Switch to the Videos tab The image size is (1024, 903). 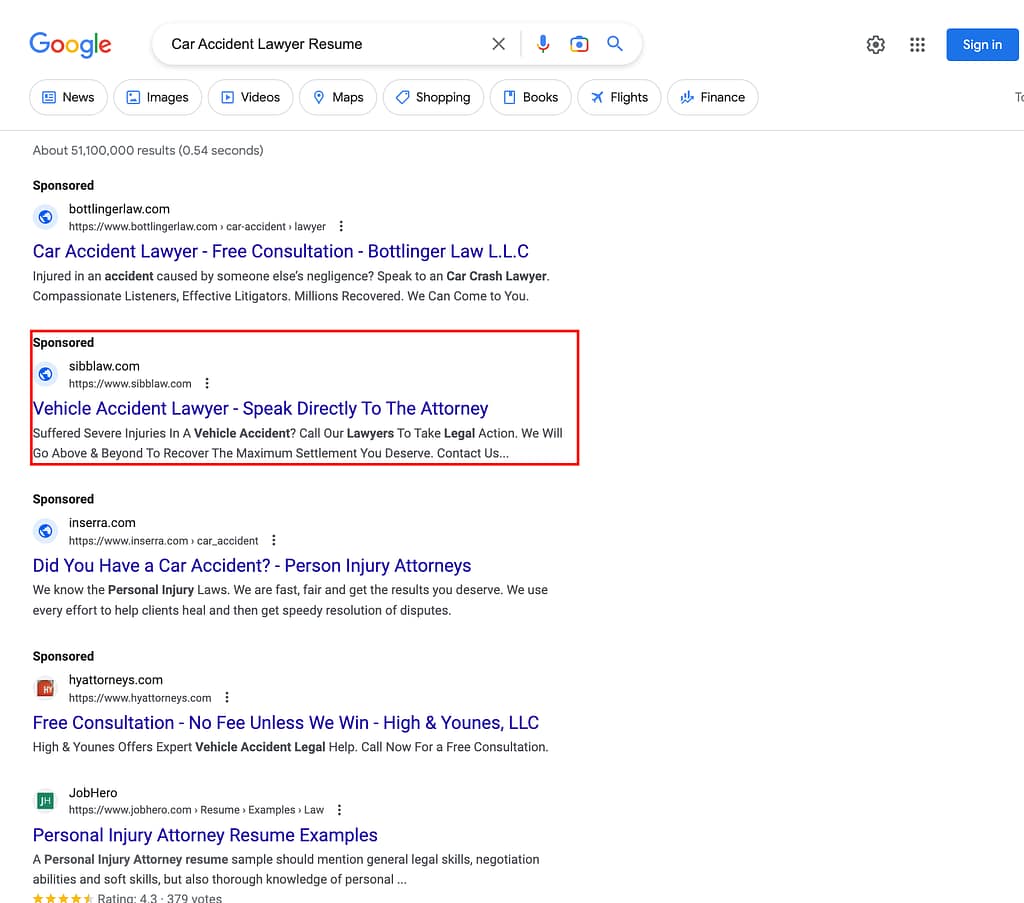(251, 97)
